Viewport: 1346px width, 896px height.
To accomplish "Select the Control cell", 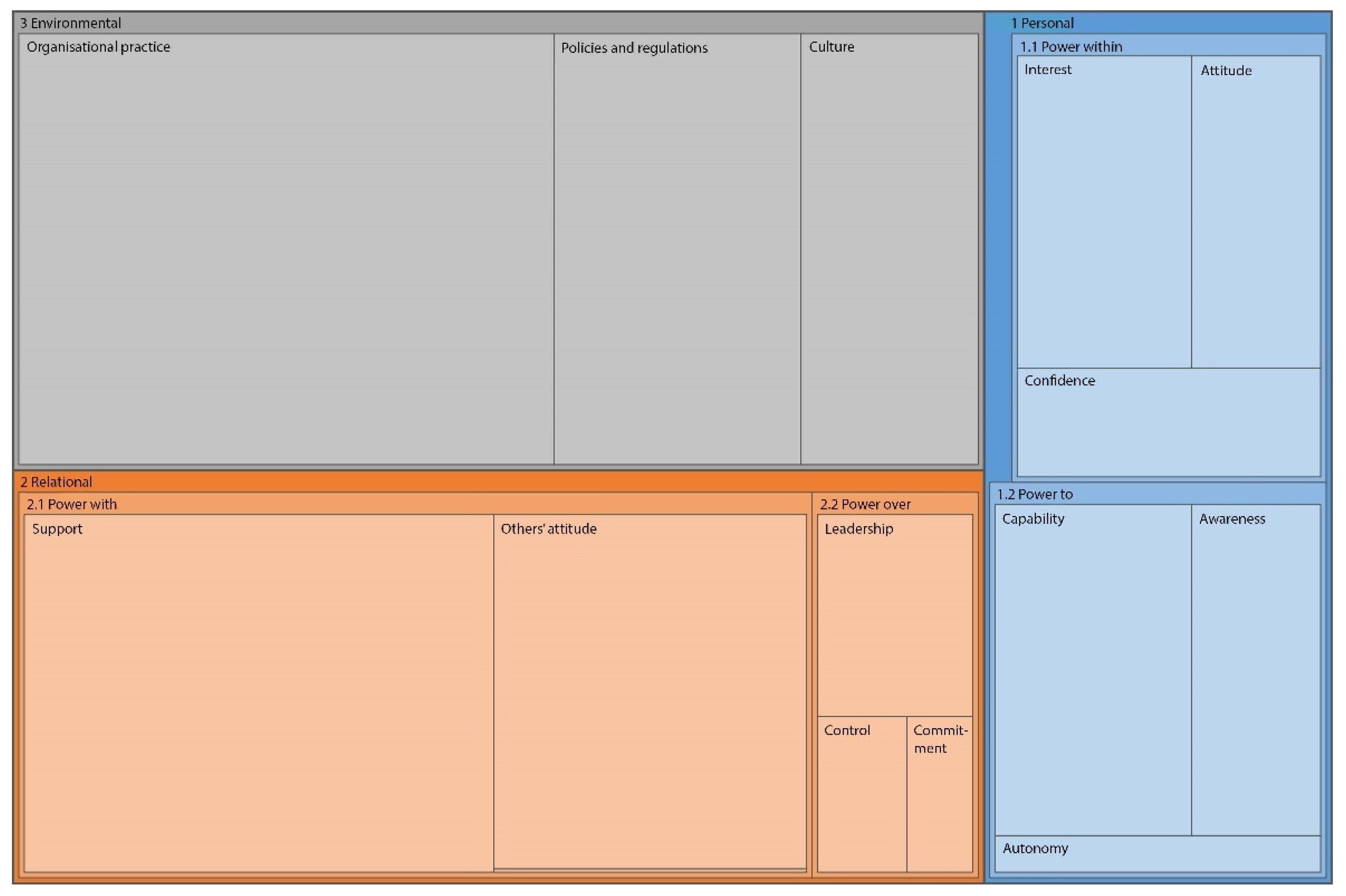I will click(x=861, y=794).
